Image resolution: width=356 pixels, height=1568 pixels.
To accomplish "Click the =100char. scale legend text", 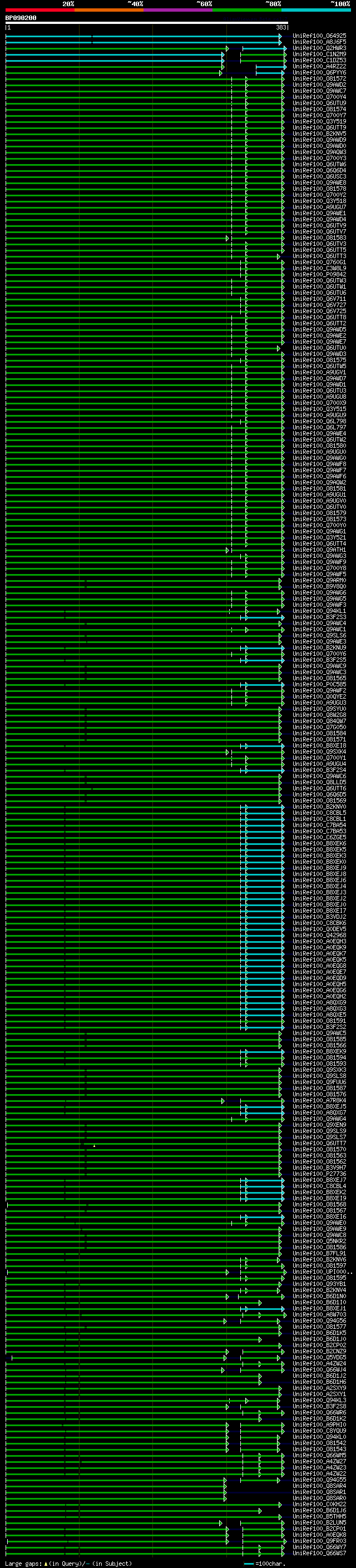I will [270, 1563].
